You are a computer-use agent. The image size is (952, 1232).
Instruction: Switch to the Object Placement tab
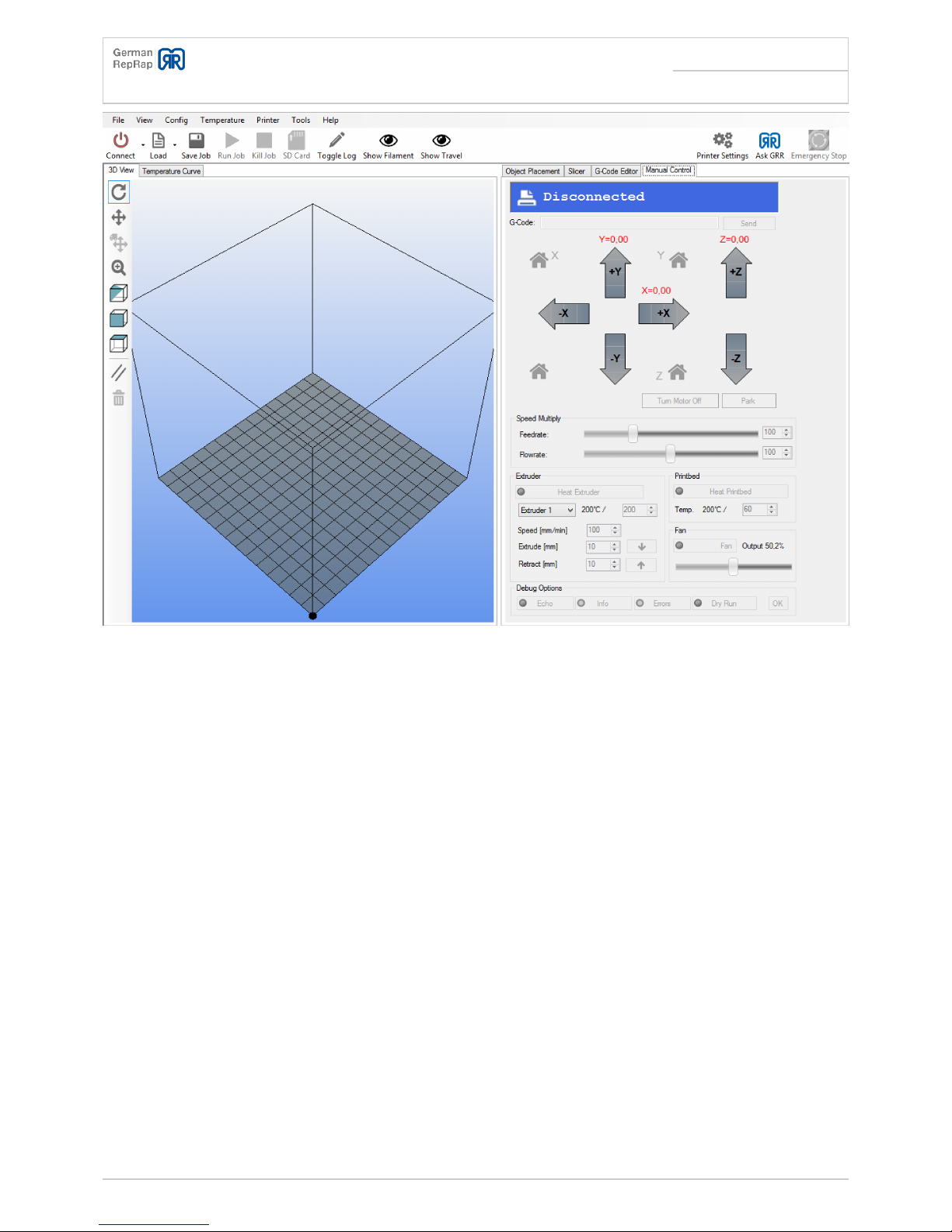click(x=532, y=171)
